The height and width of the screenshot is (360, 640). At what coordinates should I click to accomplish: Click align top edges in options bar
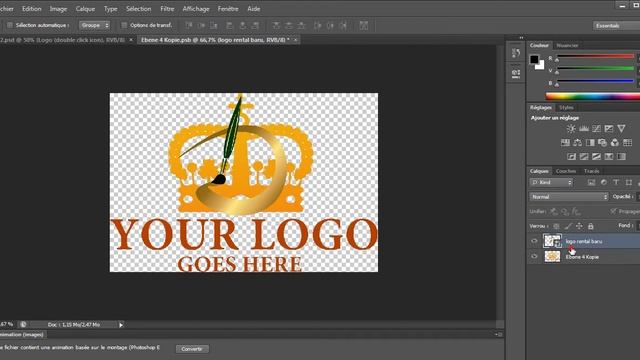tap(189, 25)
